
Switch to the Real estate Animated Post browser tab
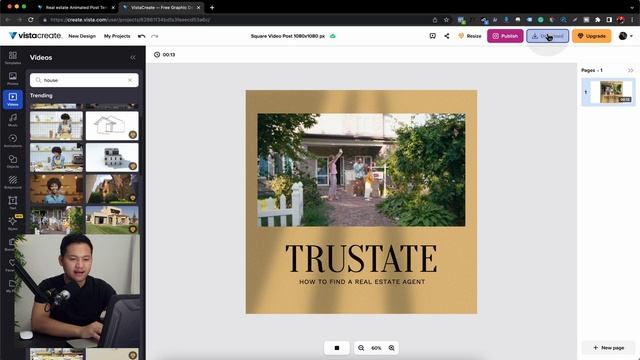pyautogui.click(x=76, y=7)
